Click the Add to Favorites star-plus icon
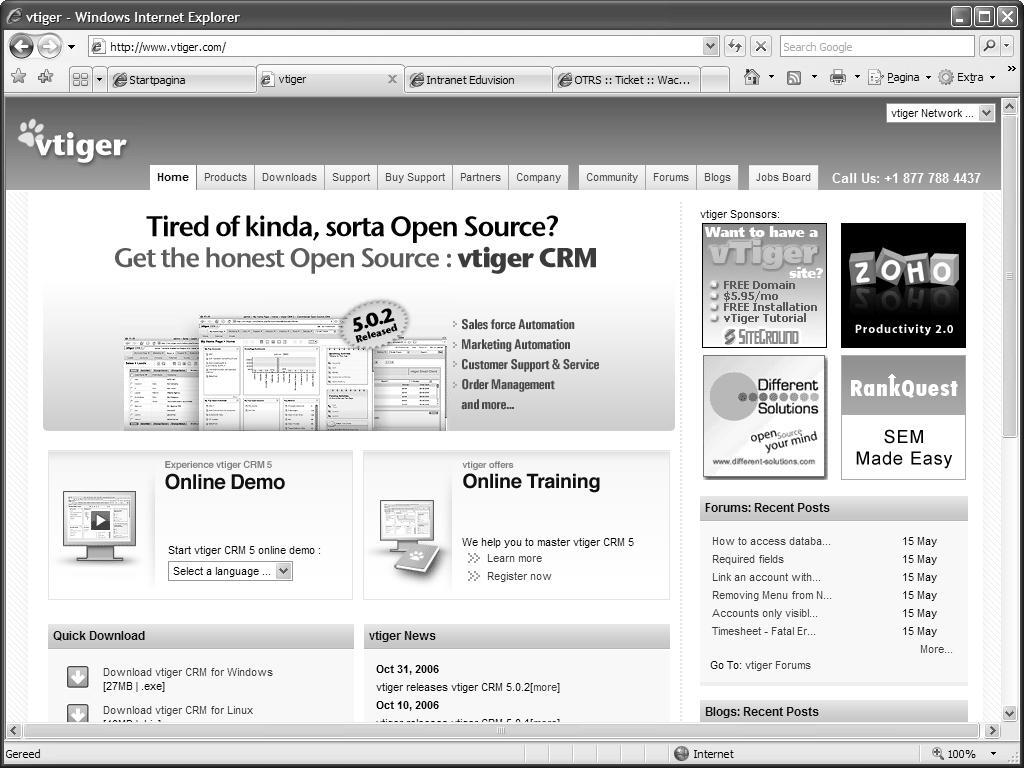 click(46, 77)
